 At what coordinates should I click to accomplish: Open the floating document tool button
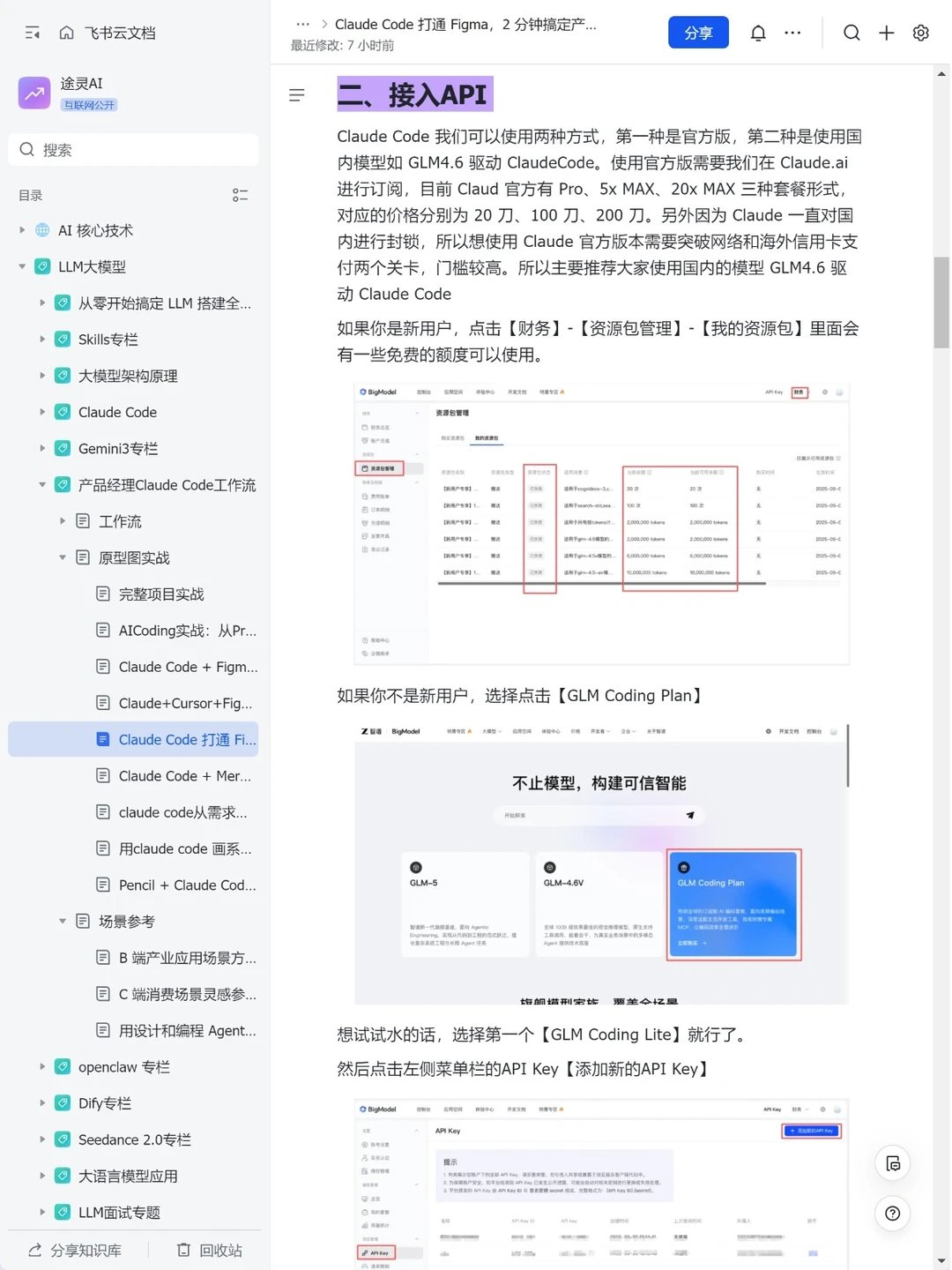point(892,1163)
